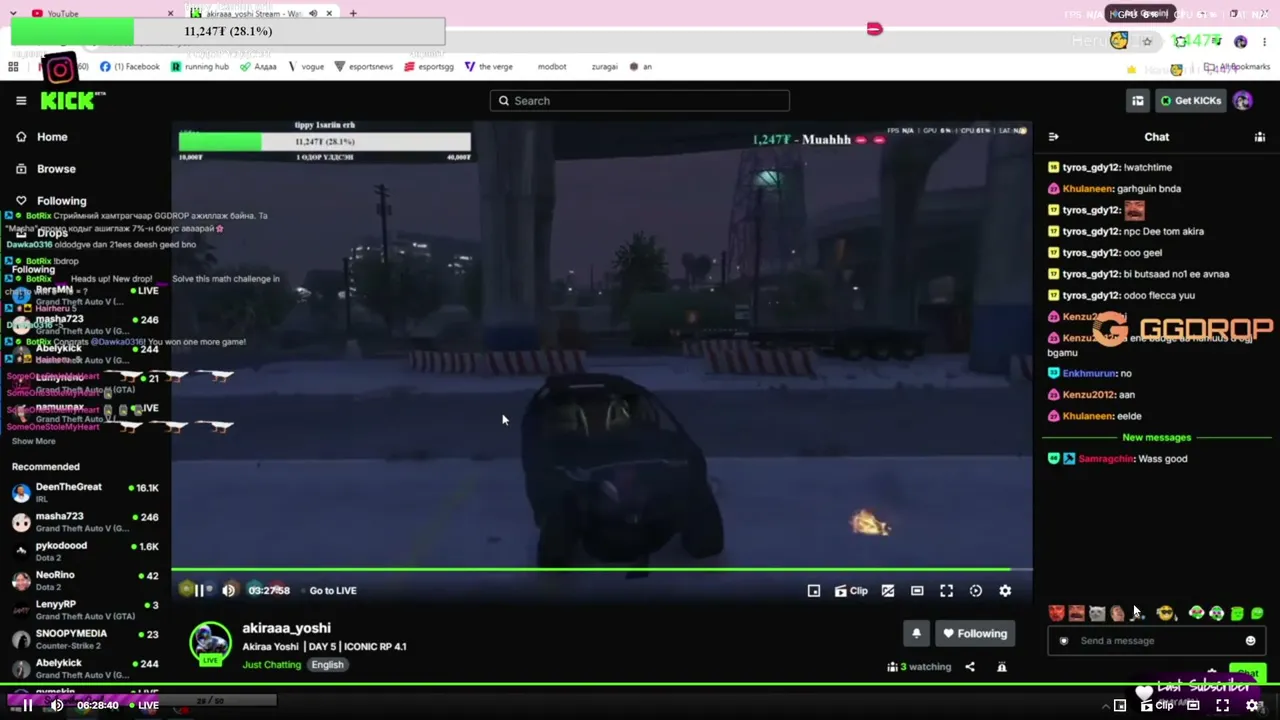Open the Facebook bookmark

coord(130,67)
